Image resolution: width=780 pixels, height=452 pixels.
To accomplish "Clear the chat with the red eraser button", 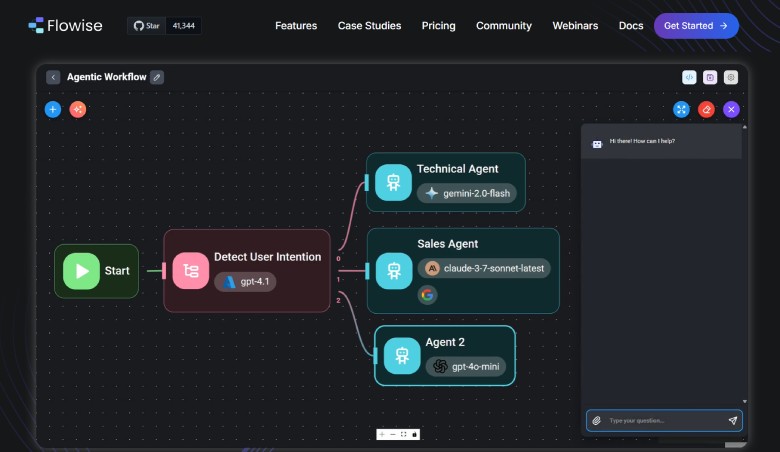I will pos(706,109).
